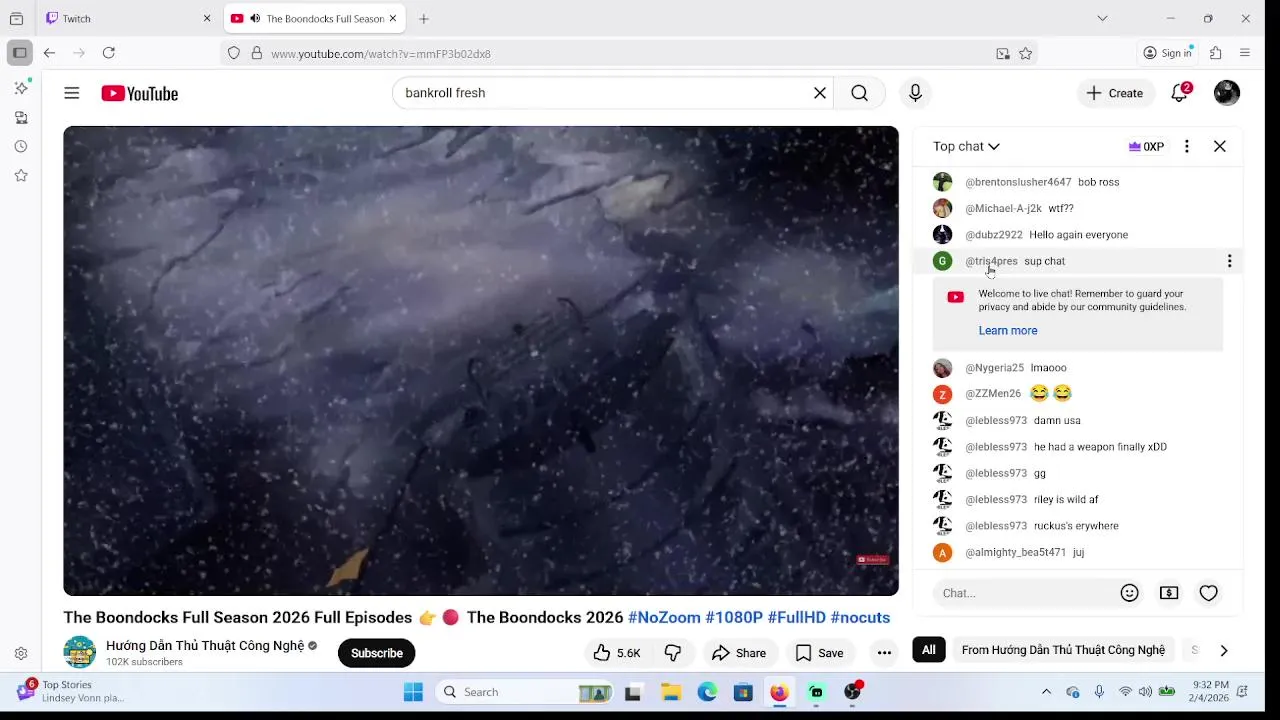This screenshot has width=1280, height=720.
Task: Click the browser address bar URL
Action: coord(381,54)
